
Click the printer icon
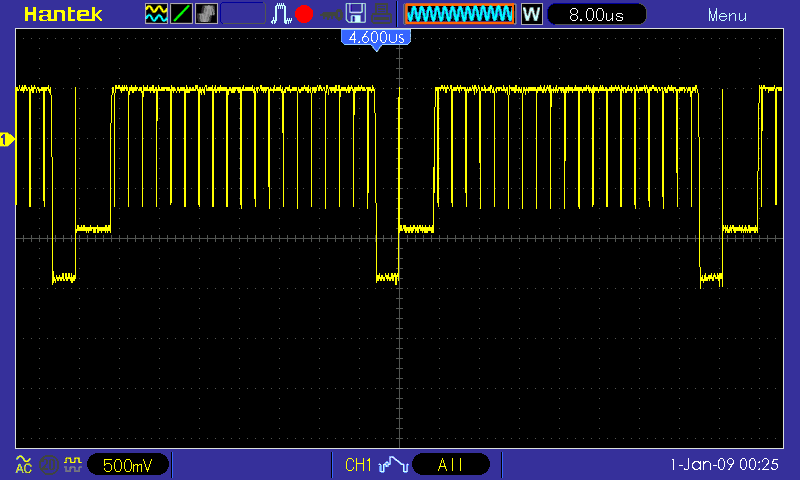(381, 14)
